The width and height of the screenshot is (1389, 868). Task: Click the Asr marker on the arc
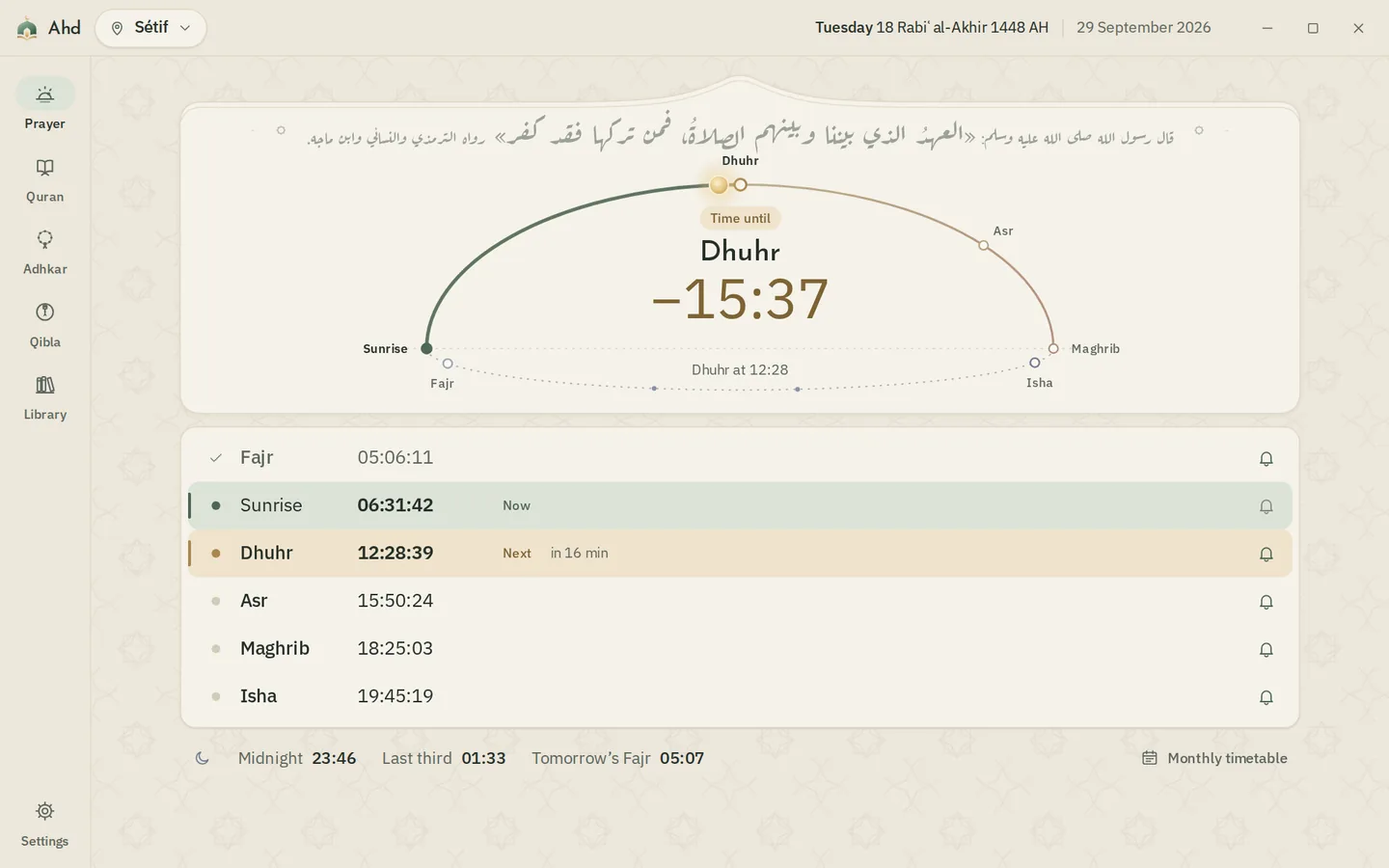click(x=983, y=245)
